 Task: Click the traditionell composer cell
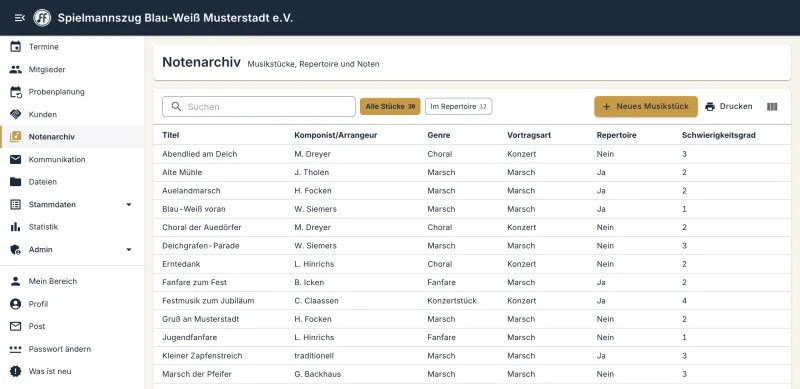[314, 356]
